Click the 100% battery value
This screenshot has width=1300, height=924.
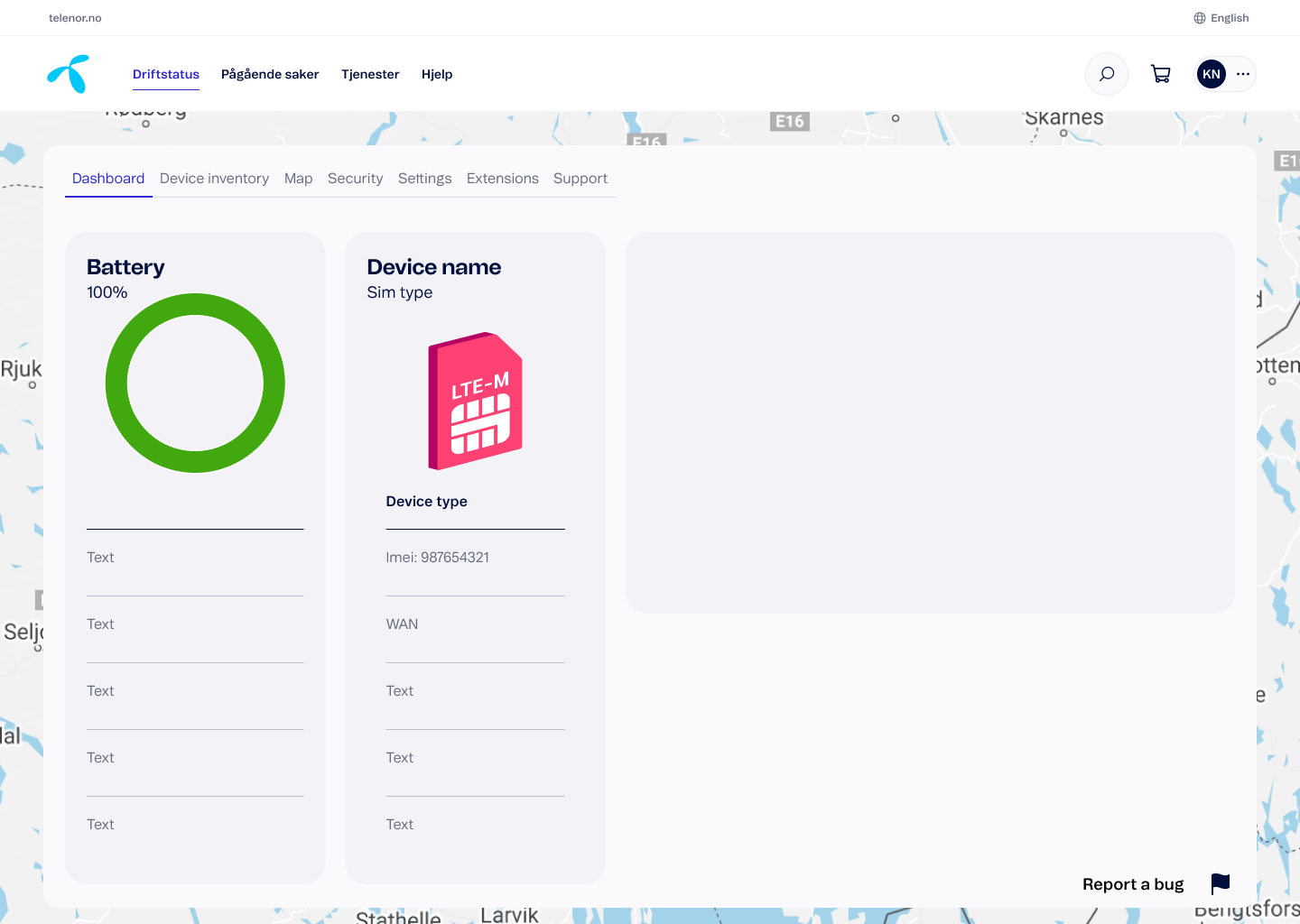tap(107, 292)
